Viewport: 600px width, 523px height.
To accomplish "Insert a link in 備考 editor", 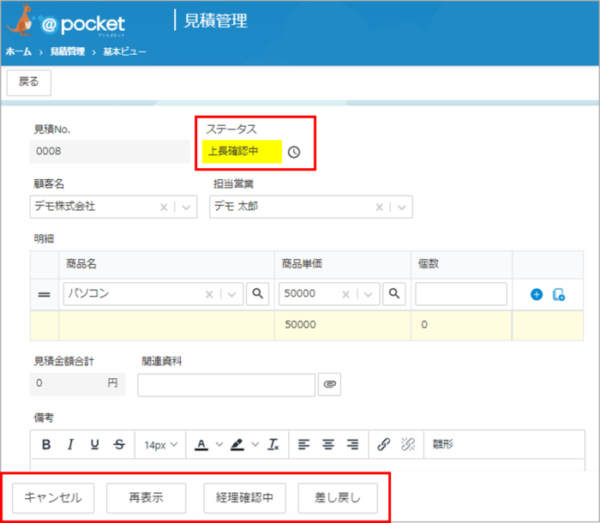I will pos(383,445).
